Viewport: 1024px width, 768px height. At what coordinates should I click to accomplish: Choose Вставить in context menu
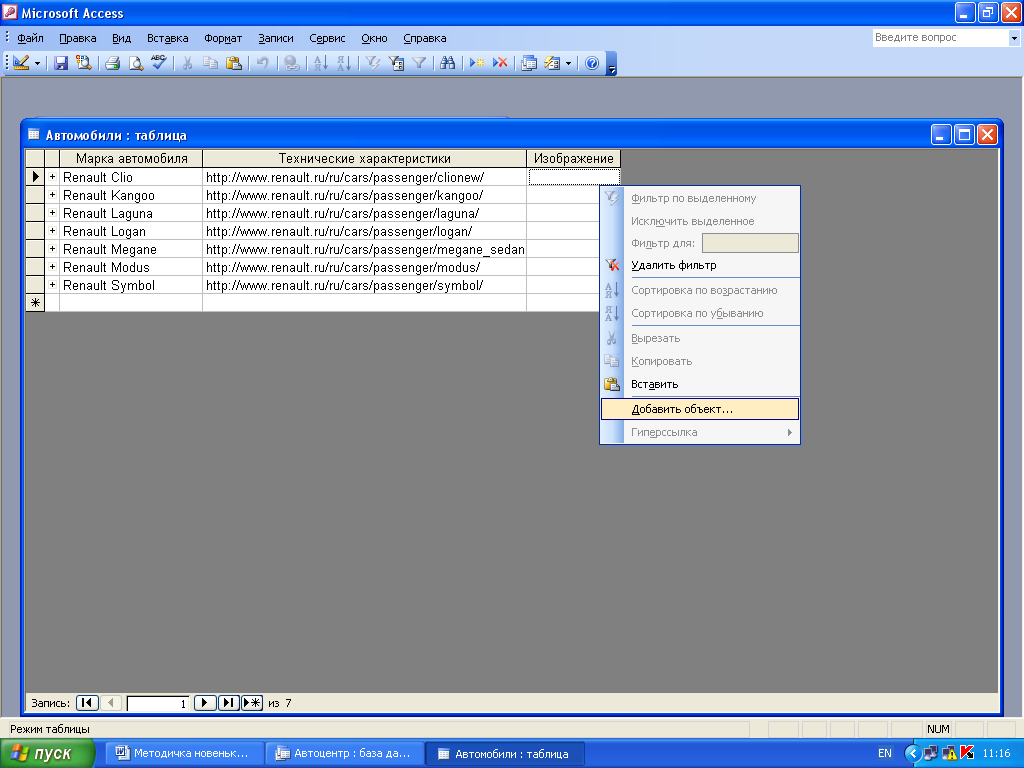699,384
